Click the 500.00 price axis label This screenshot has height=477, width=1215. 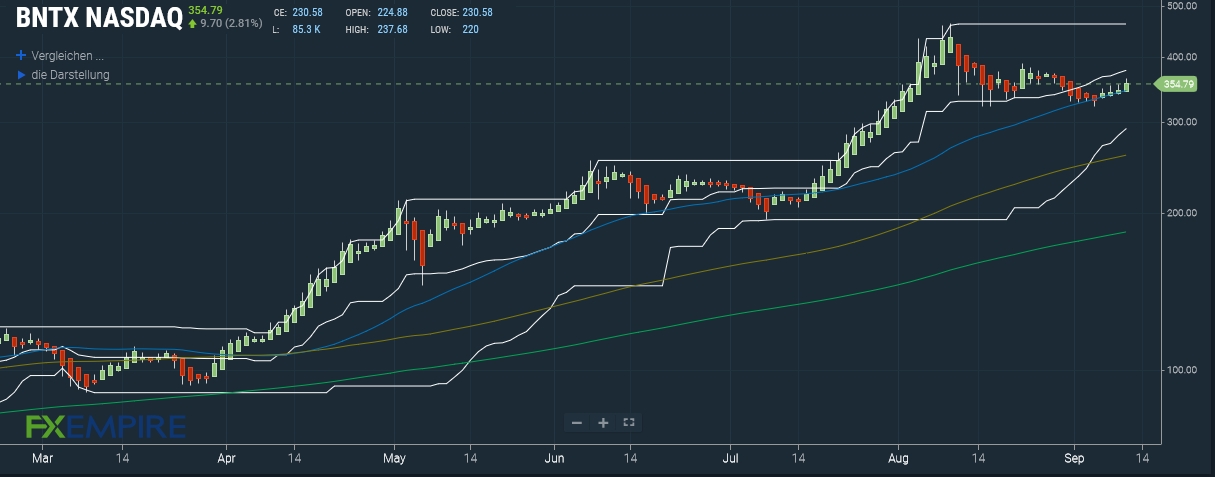point(1181,7)
